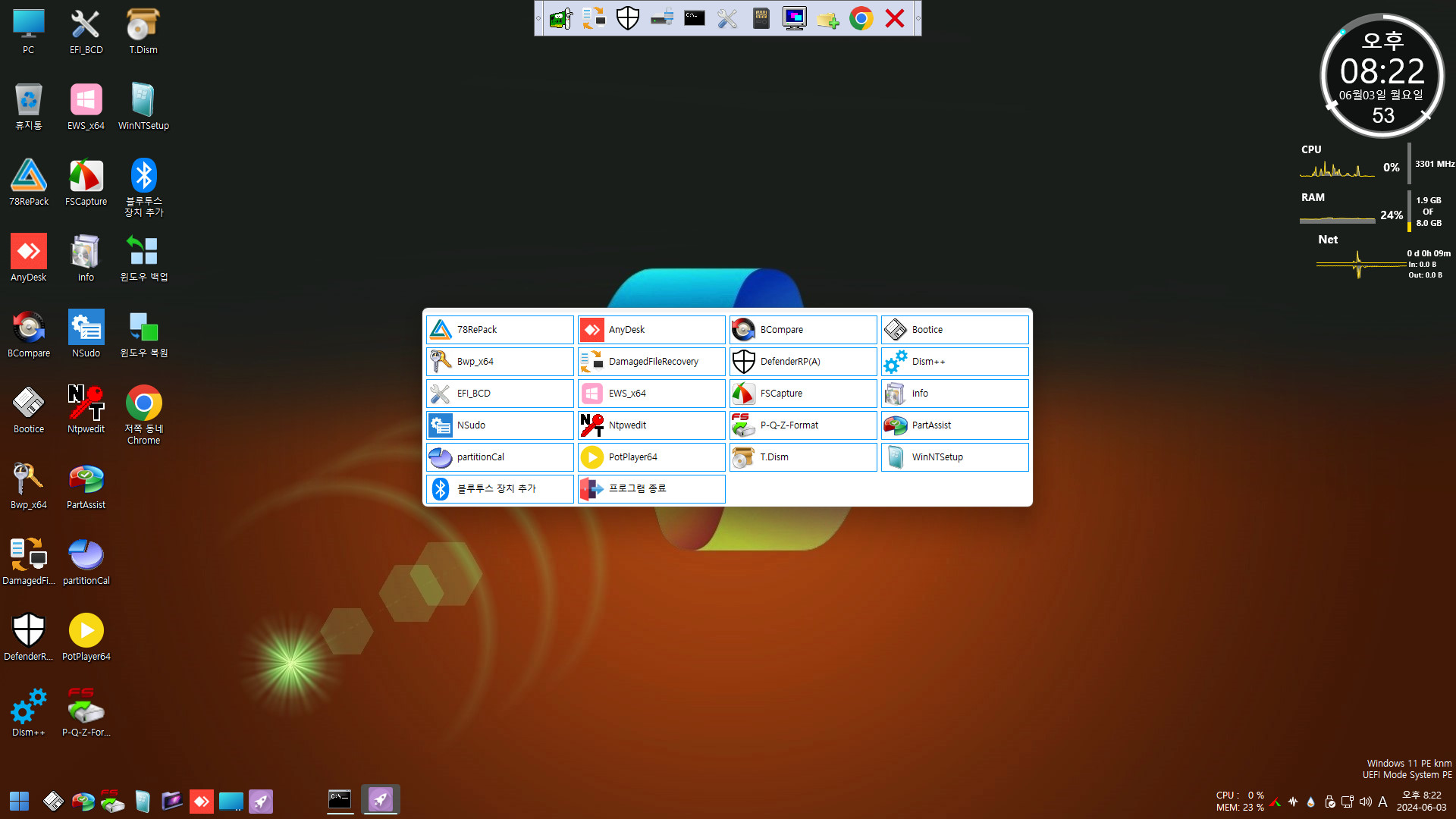The height and width of the screenshot is (819, 1456).
Task: Launch EFI_BCD from the launcher panel
Action: pyautogui.click(x=500, y=394)
